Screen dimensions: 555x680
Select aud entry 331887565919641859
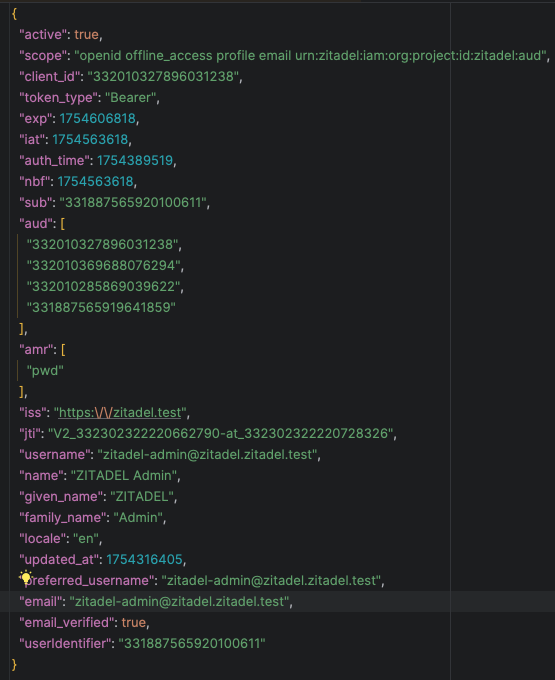click(x=101, y=307)
